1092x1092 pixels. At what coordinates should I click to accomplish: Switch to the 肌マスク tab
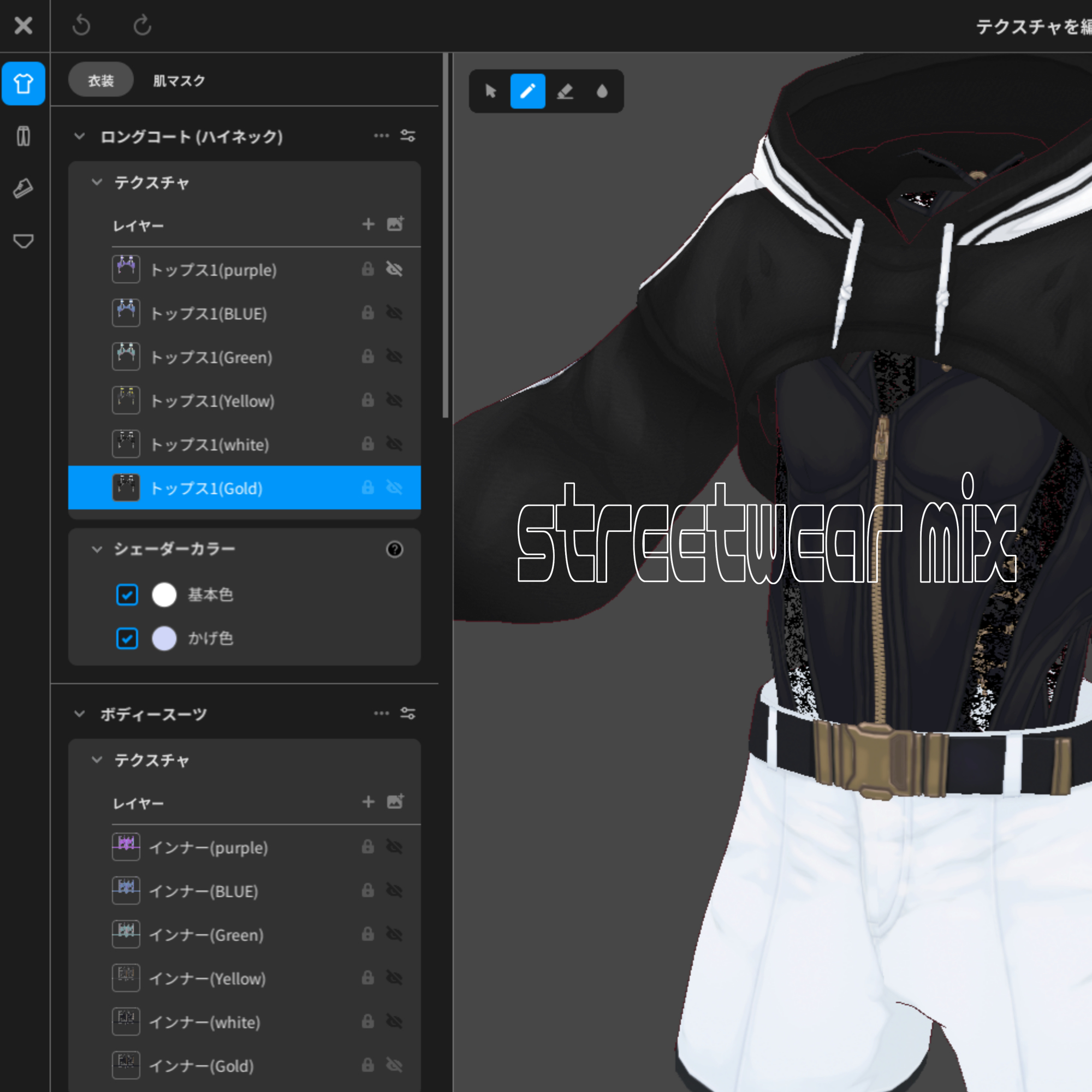(179, 80)
